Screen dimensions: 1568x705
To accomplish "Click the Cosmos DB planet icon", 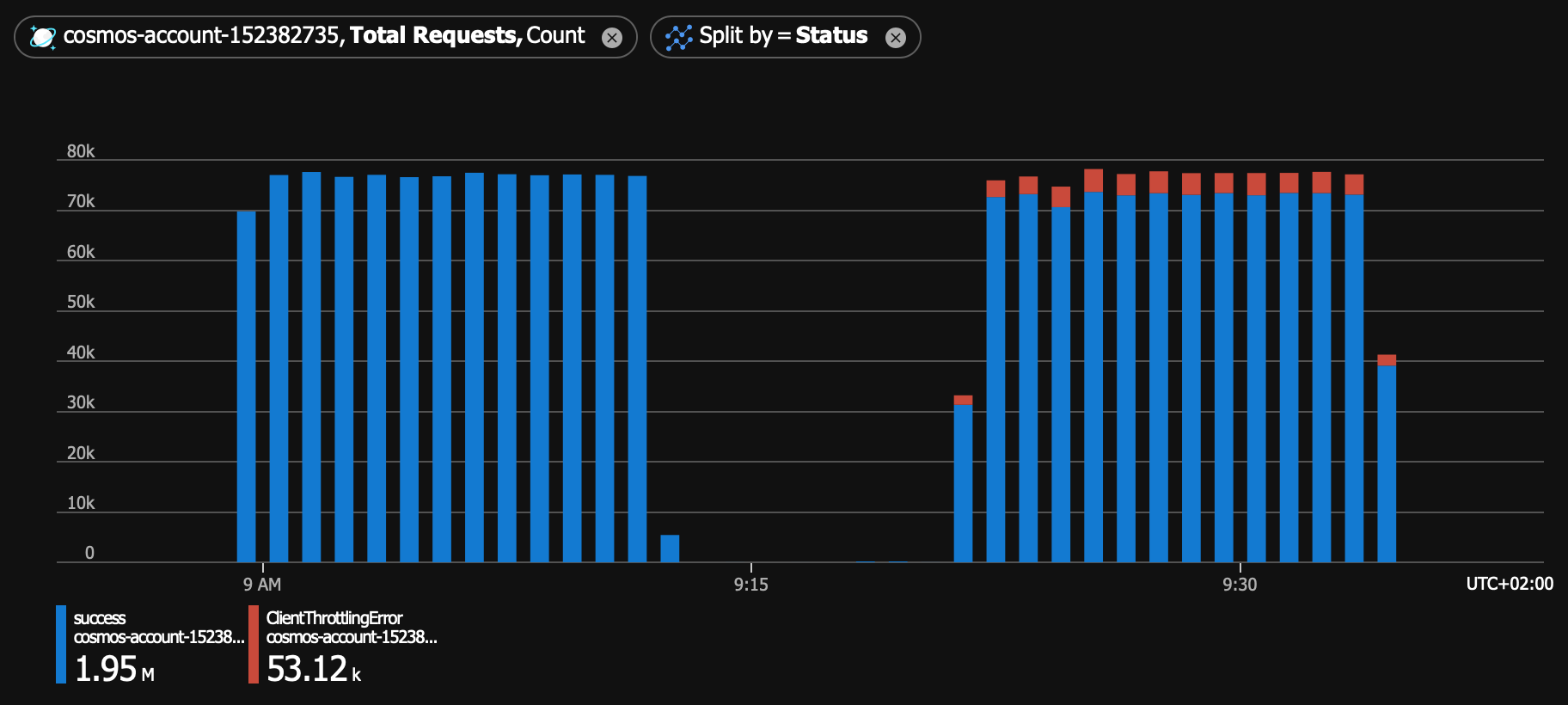I will click(x=42, y=37).
